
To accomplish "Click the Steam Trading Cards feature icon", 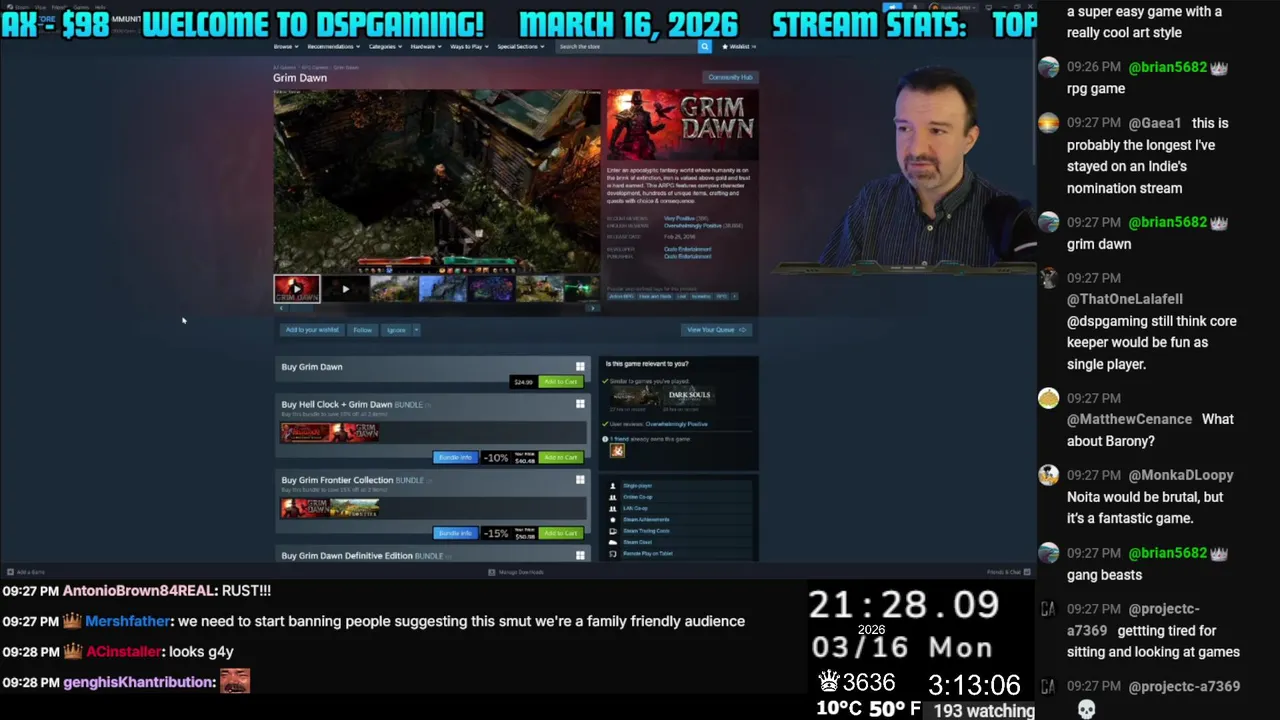I will [x=613, y=531].
